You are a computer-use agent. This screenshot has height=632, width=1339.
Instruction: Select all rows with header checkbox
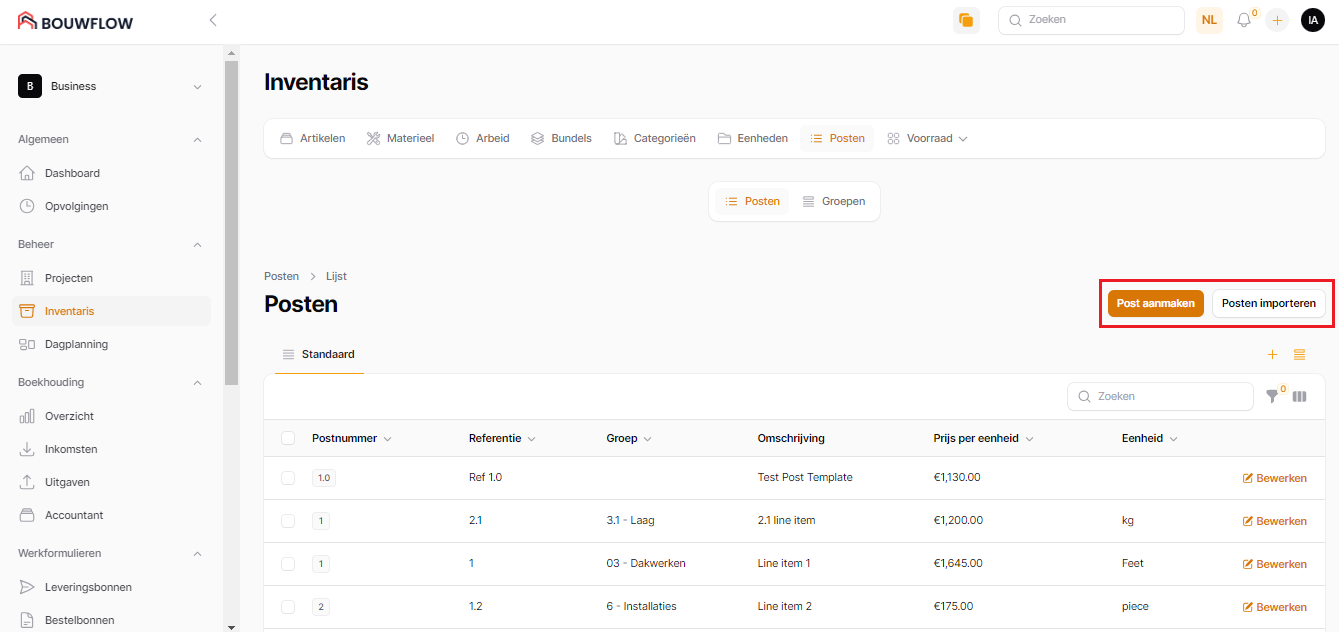288,438
